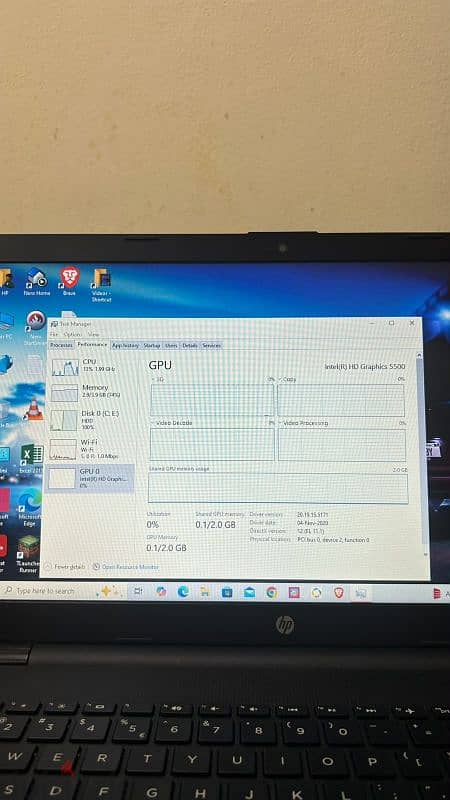Open the Excel desktop shortcut
Screen dimensions: 450x800
(32, 458)
